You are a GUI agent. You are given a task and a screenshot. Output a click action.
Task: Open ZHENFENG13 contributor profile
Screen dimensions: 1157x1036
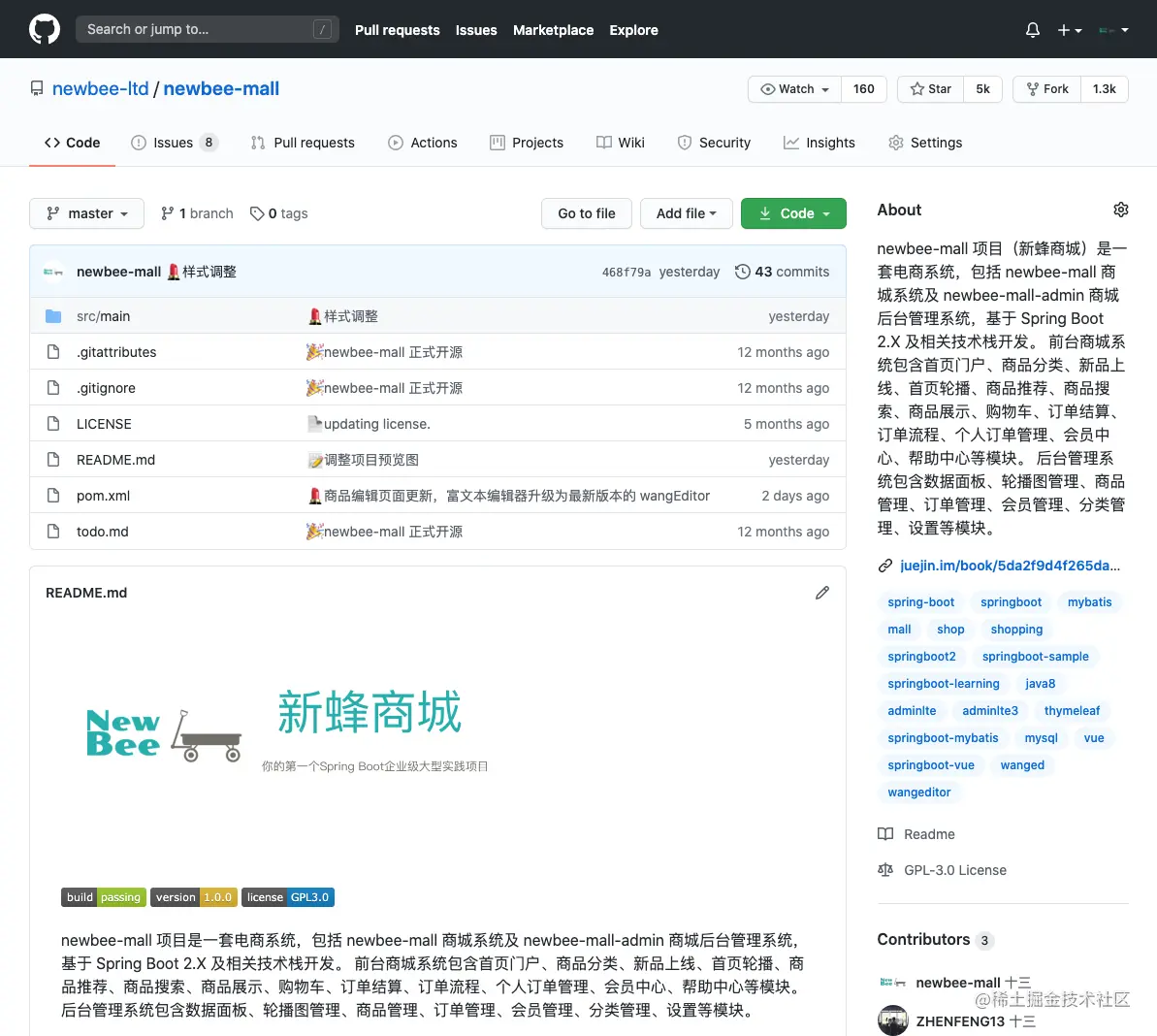960,1021
